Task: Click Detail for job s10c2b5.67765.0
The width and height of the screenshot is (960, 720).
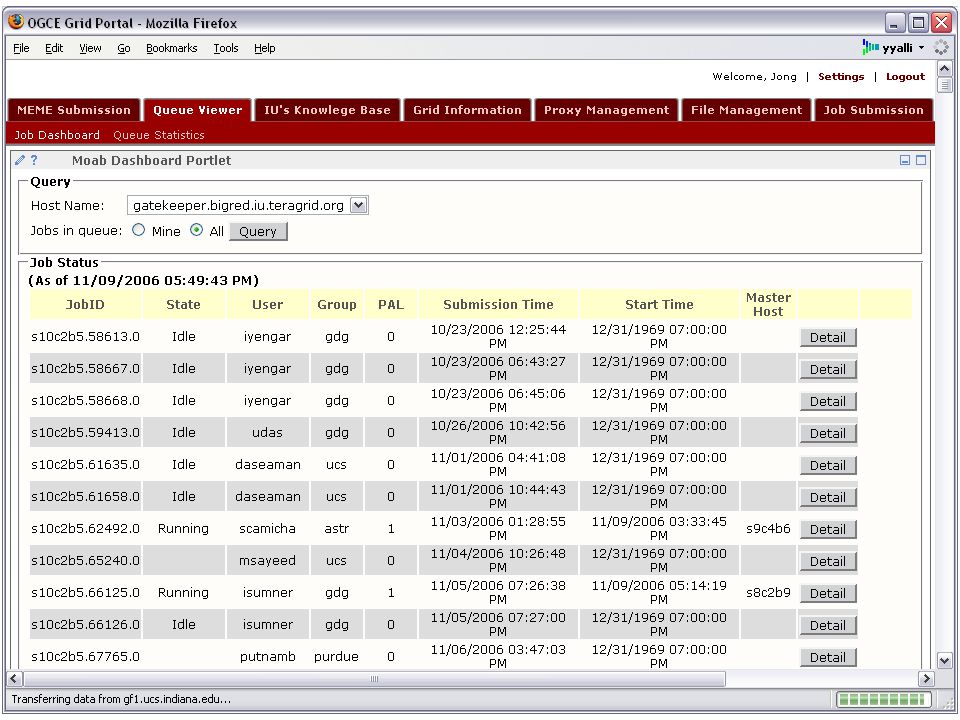Action: point(828,657)
